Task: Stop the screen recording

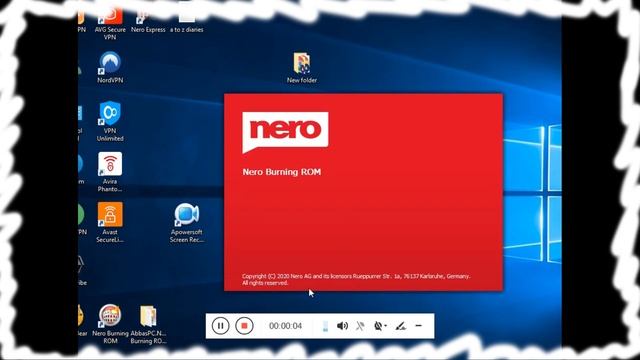Action: (244, 326)
